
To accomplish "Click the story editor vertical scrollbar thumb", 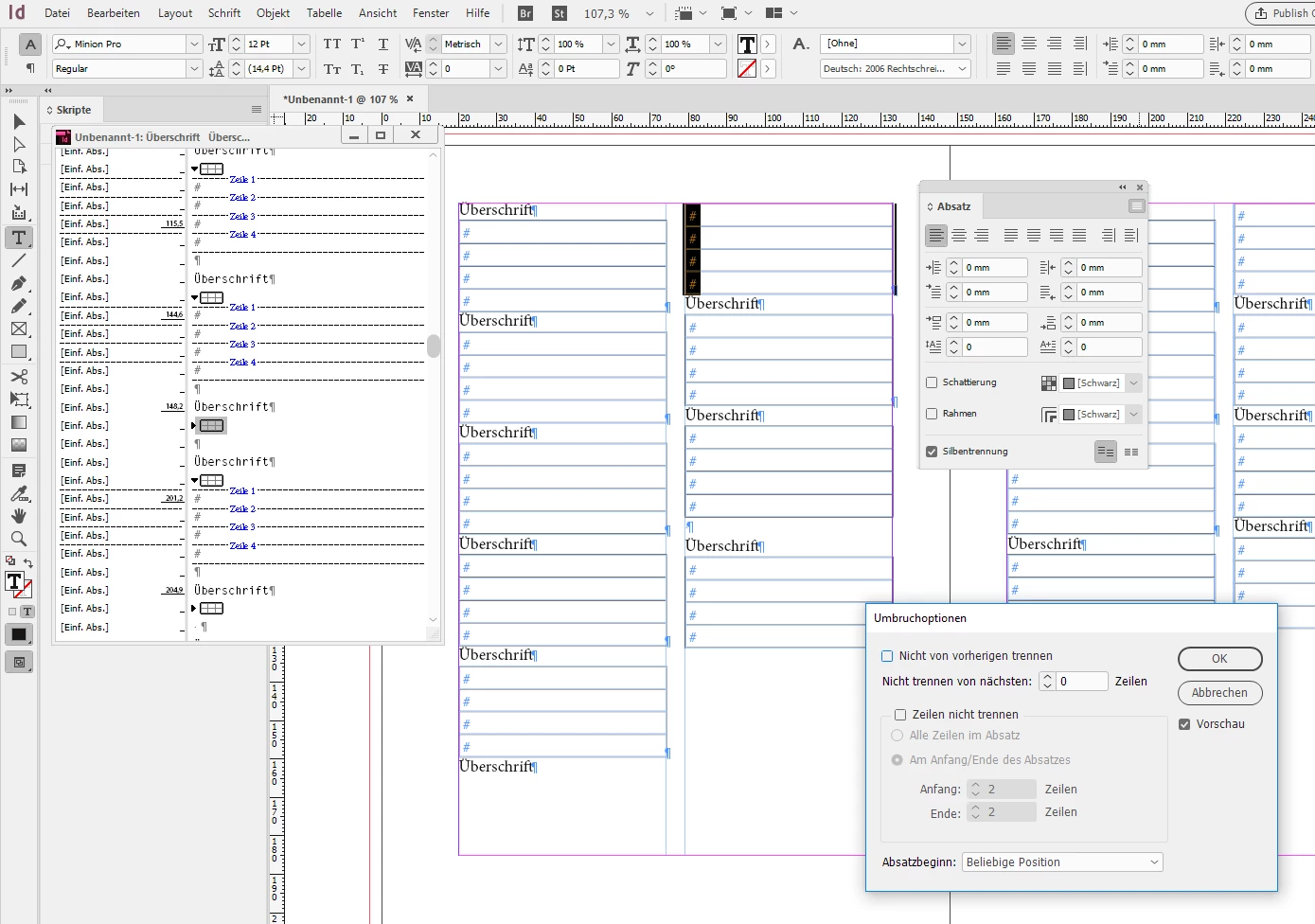I will pyautogui.click(x=434, y=346).
